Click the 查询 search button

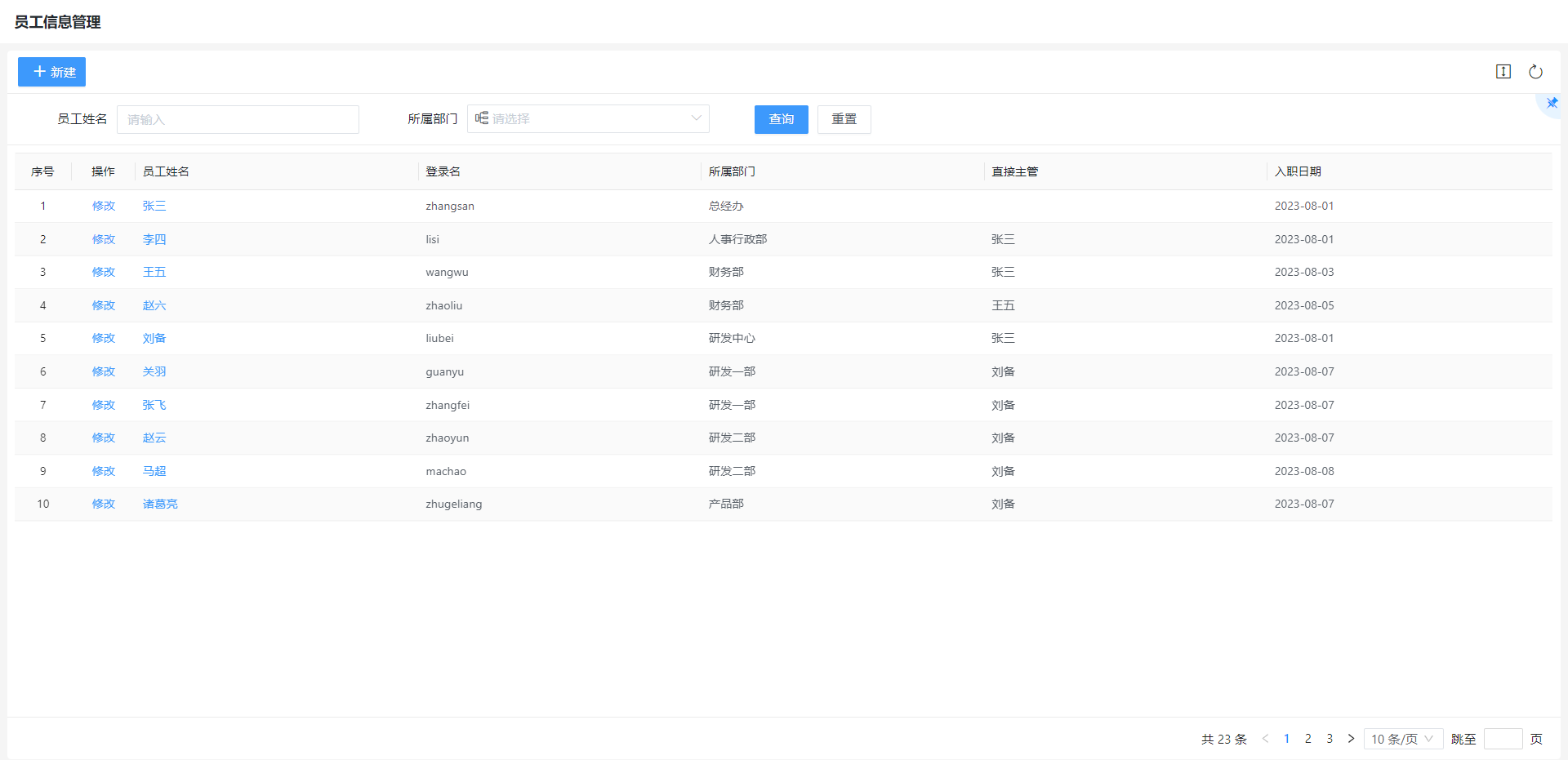pyautogui.click(x=781, y=119)
